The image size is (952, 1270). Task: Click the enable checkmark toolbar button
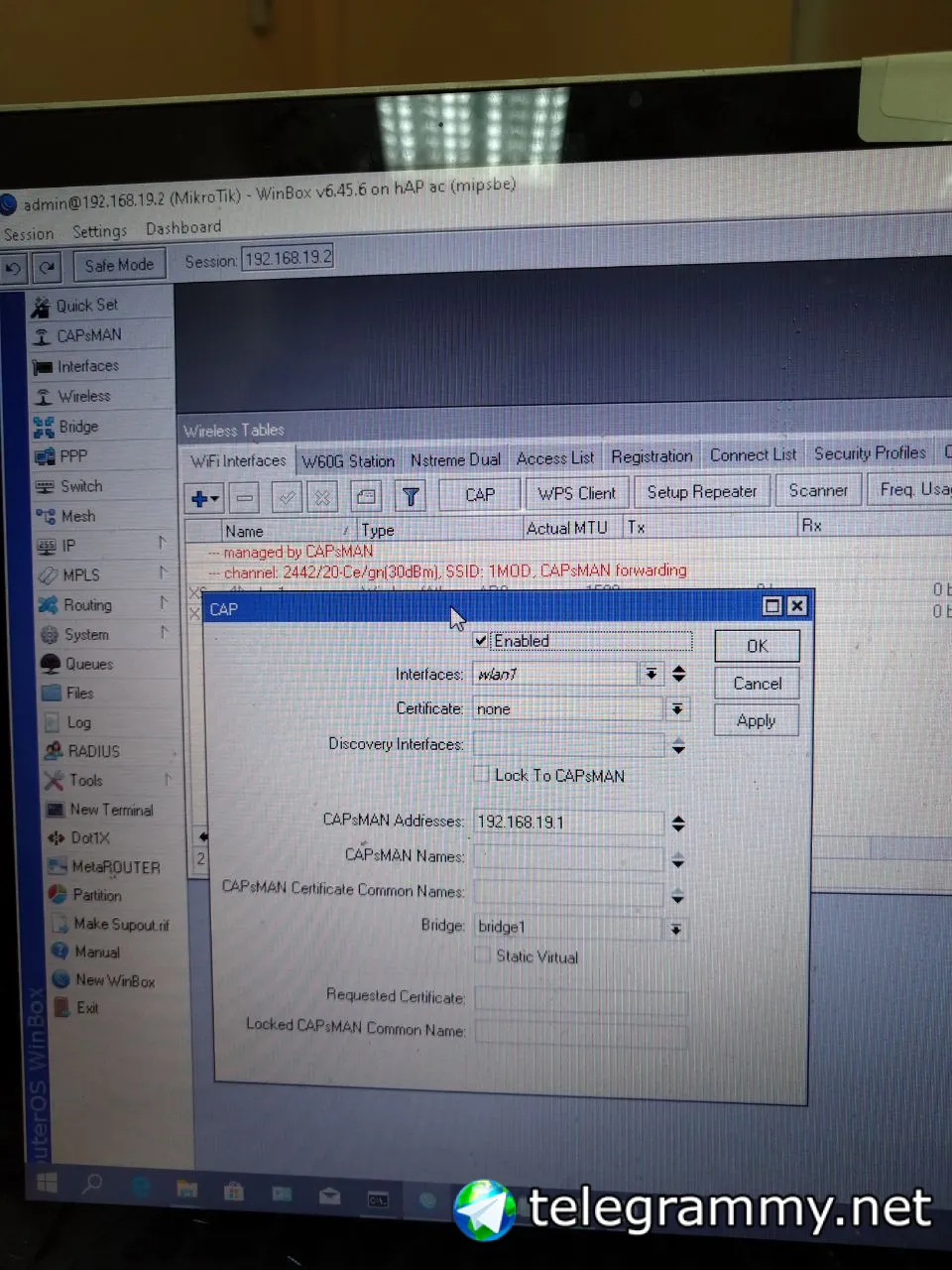pos(287,498)
